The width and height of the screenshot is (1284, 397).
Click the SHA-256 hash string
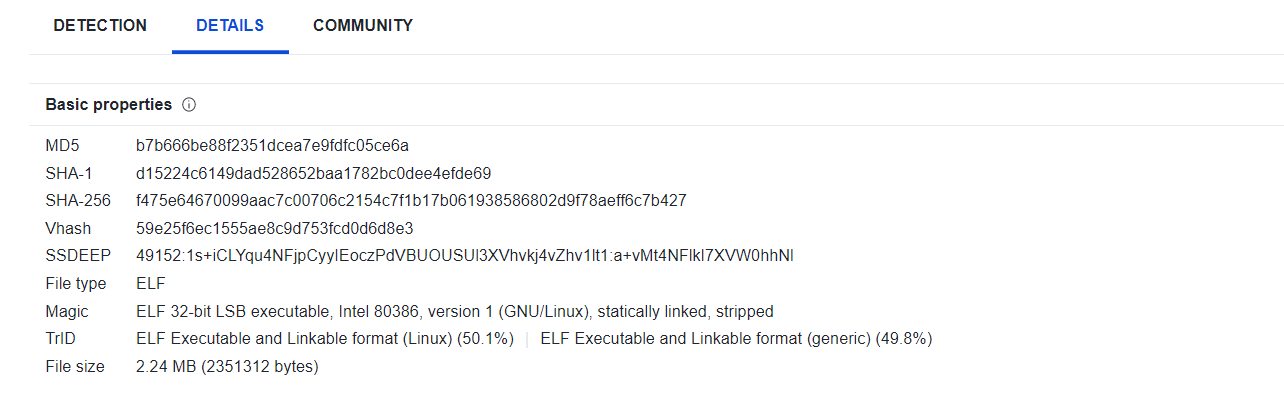click(x=411, y=201)
